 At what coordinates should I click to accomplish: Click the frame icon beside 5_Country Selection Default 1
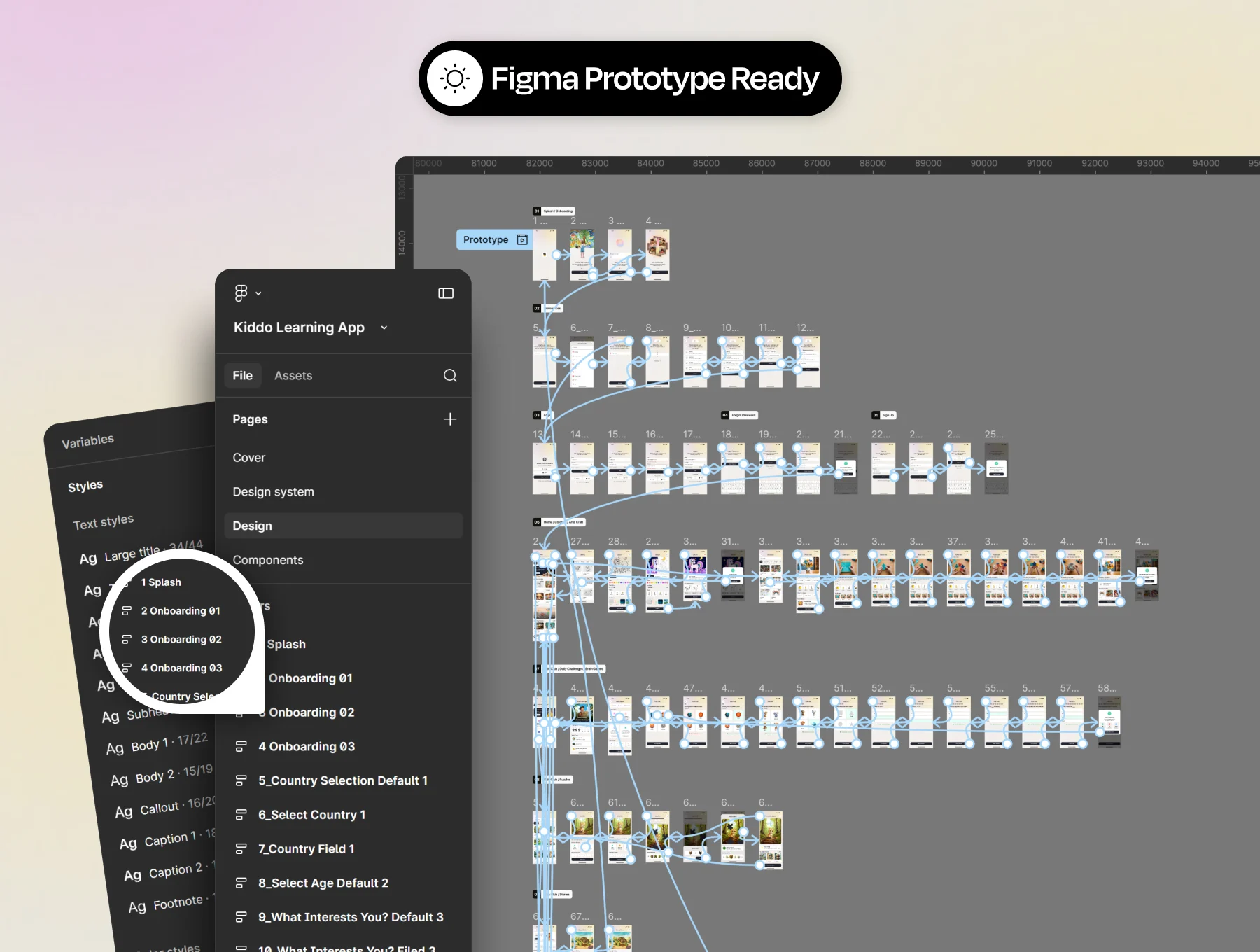(241, 780)
